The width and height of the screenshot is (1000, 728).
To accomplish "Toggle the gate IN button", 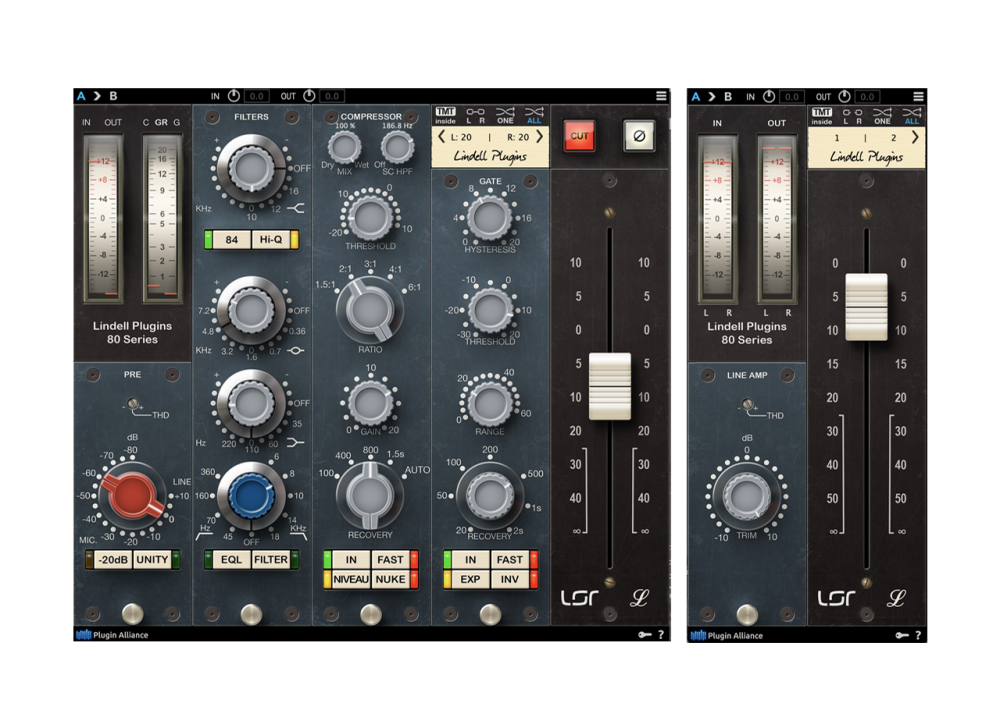I will [x=471, y=560].
